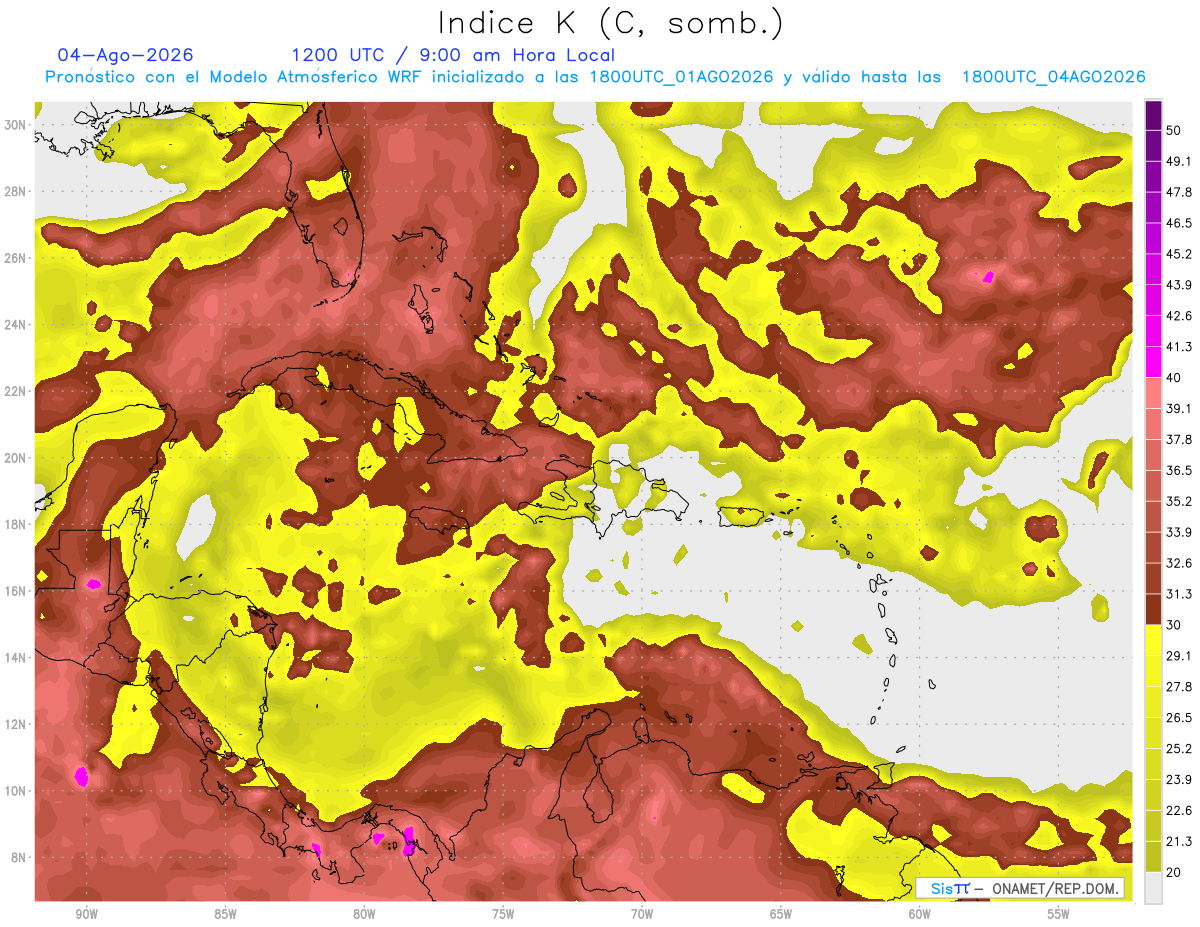Click the colorbar value "39.1"
Screen dimensions: 1200x927
click(1179, 408)
